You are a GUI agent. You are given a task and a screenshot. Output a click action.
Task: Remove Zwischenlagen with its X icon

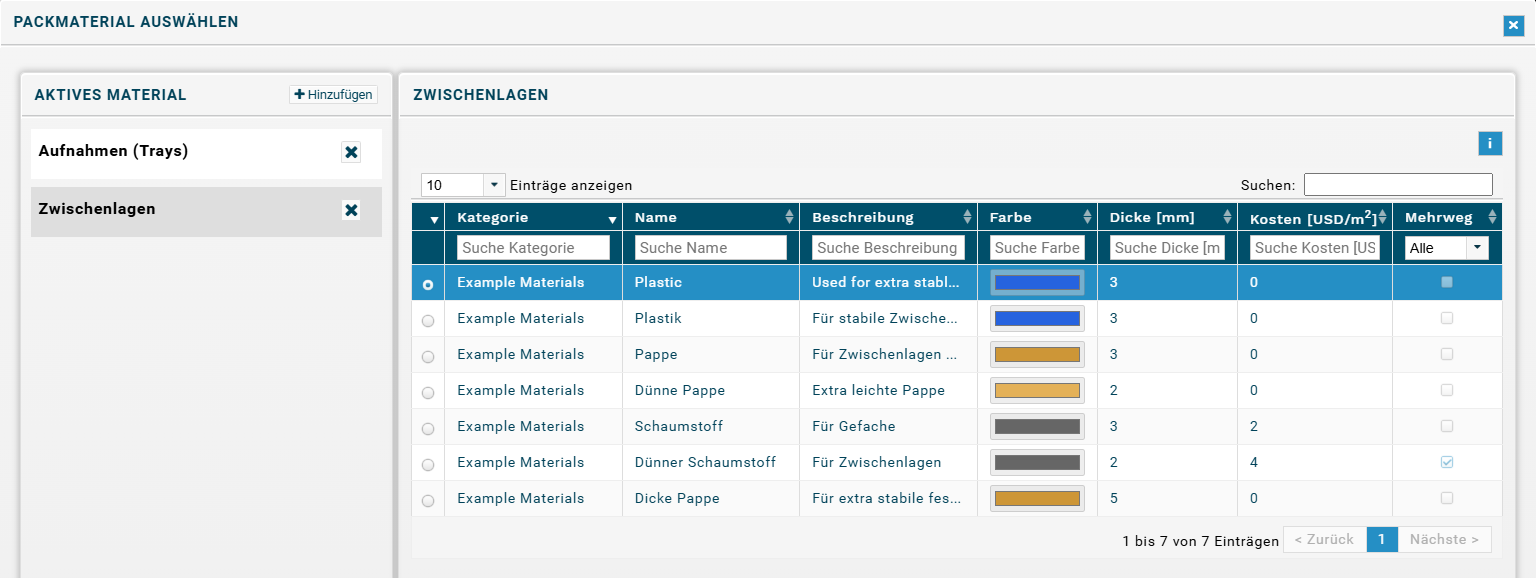(x=351, y=210)
